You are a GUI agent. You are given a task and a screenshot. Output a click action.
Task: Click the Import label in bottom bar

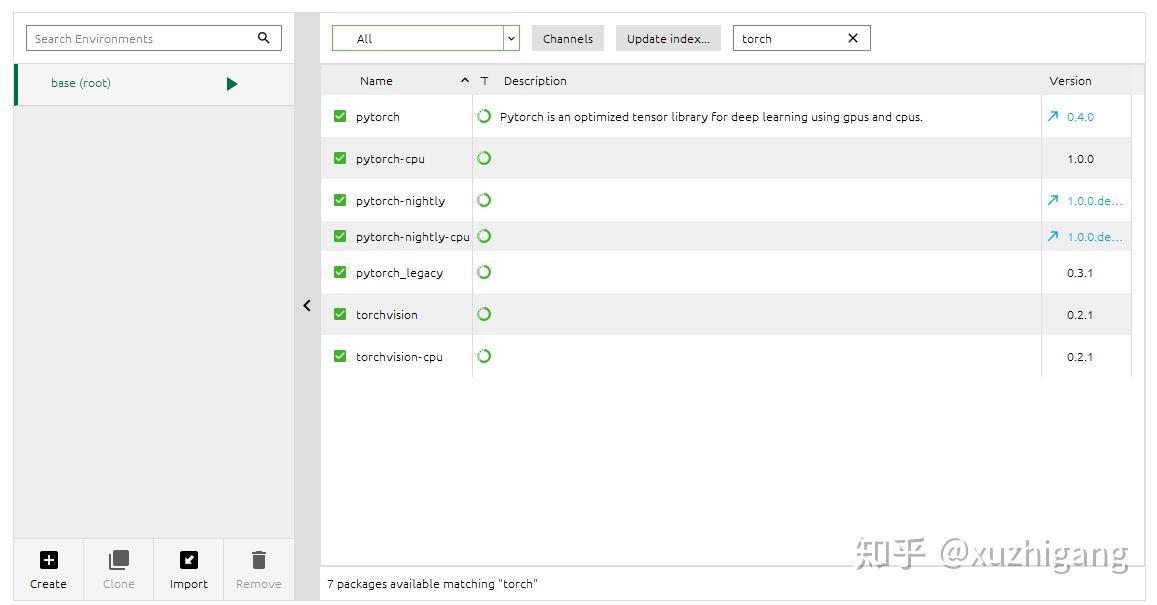189,584
